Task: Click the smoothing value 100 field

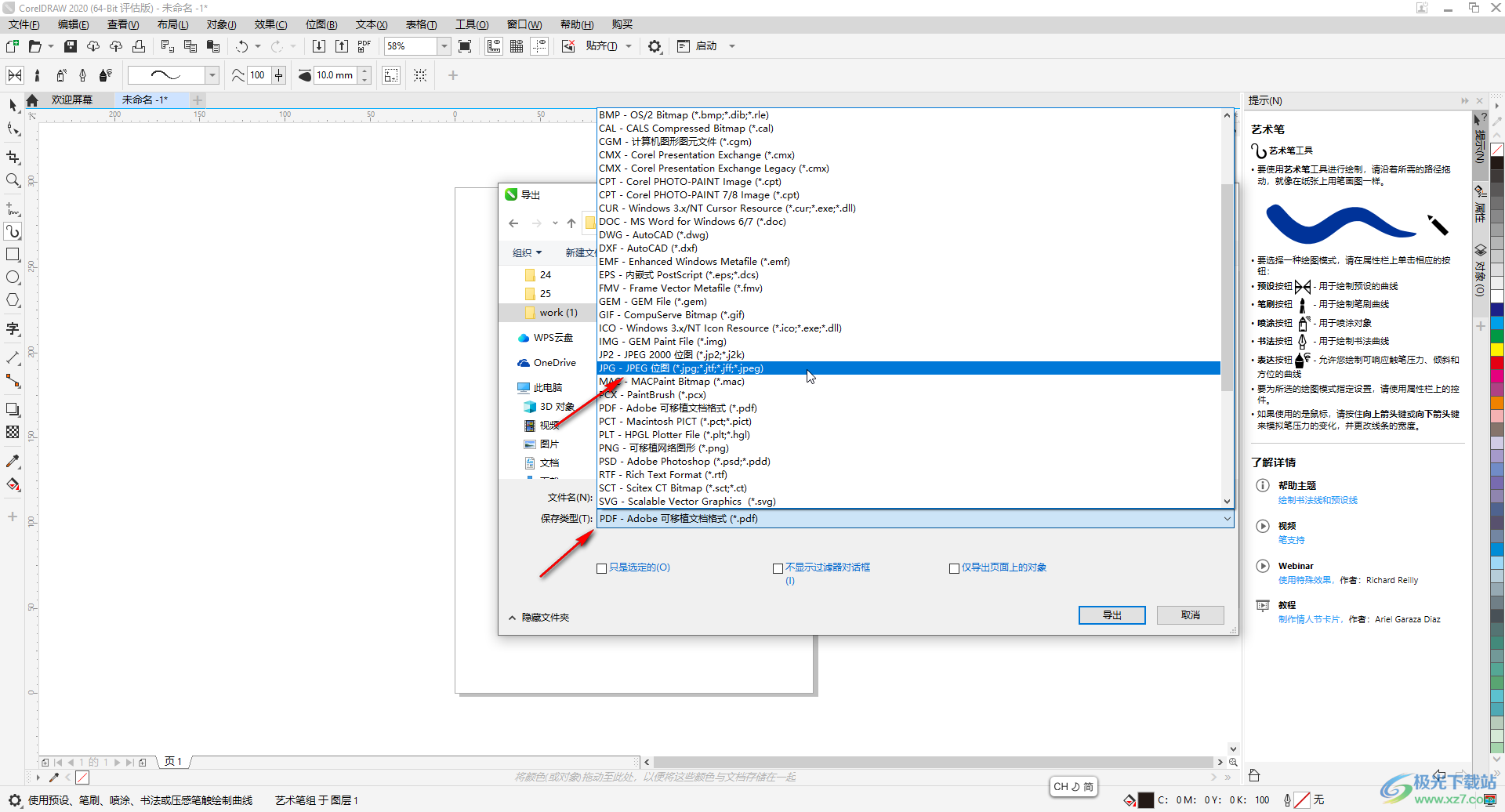Action: tap(259, 75)
